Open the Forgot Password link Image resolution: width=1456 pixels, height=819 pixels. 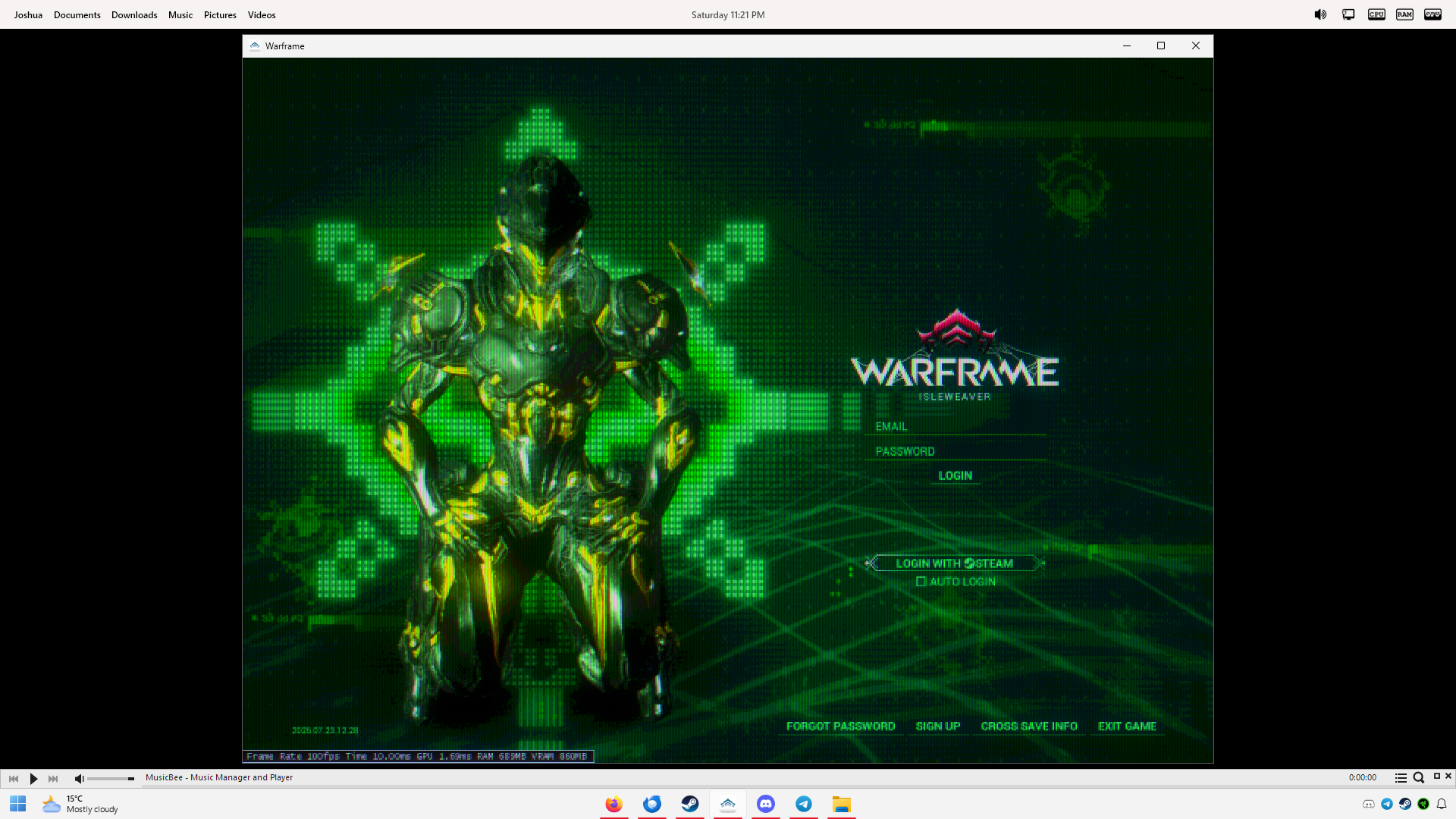pos(840,726)
